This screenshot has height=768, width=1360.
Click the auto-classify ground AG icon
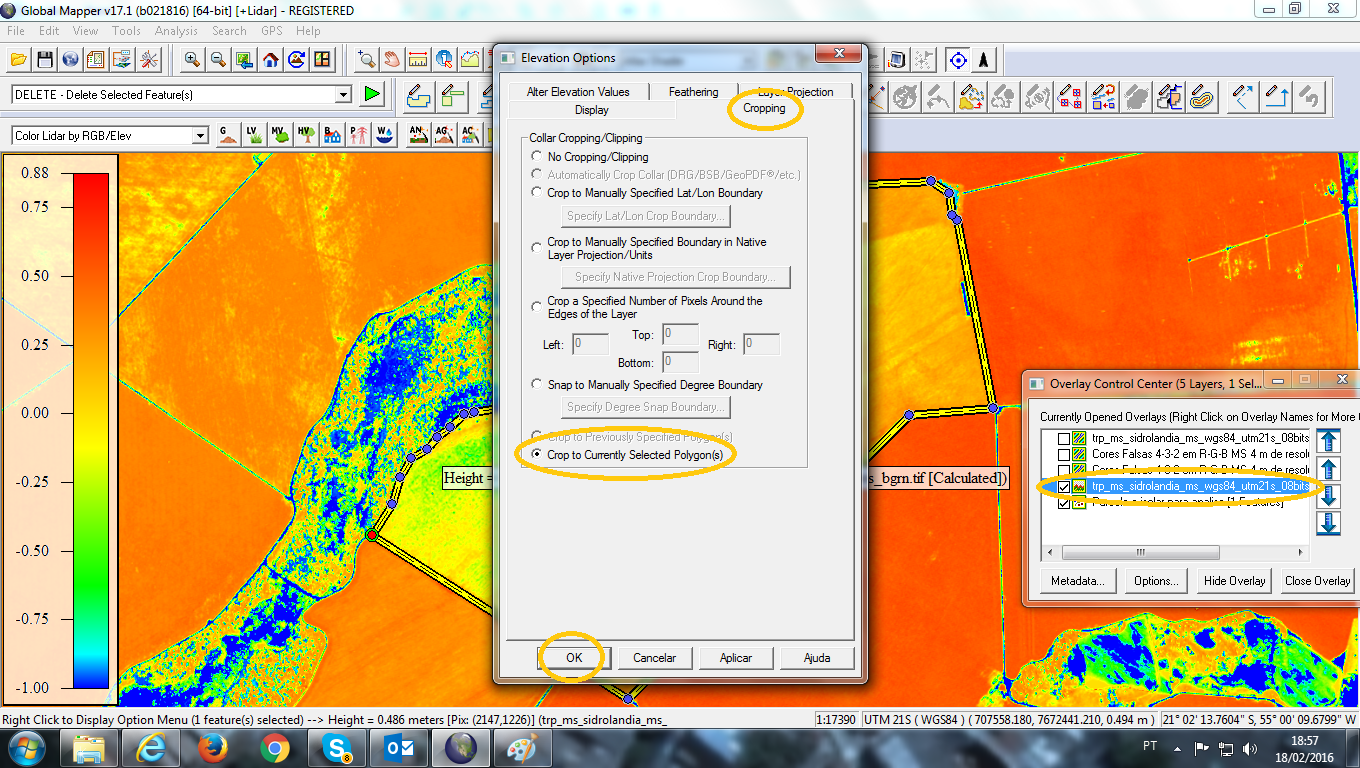443,134
